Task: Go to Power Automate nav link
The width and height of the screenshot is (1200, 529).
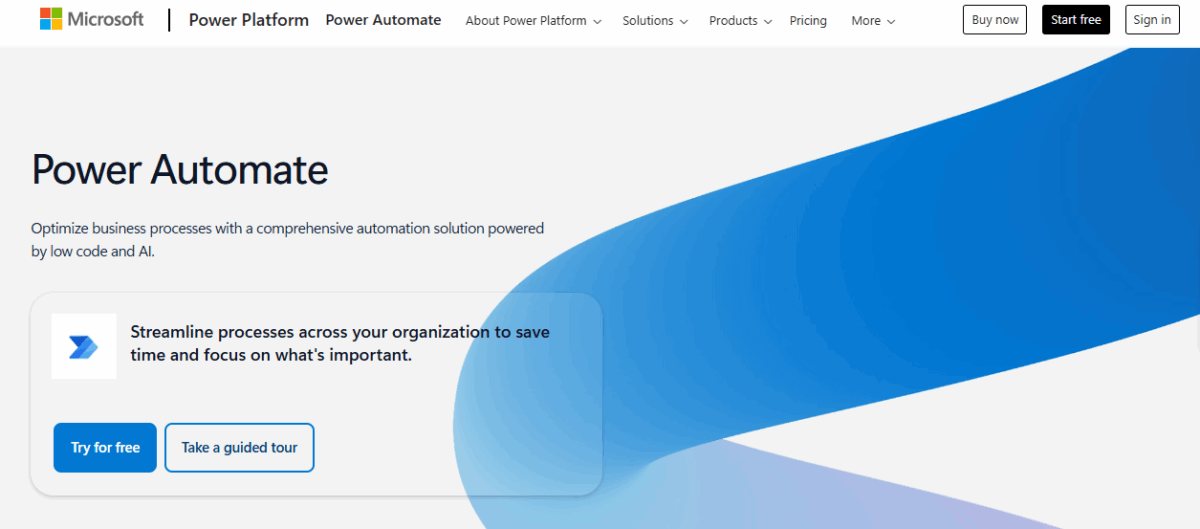Action: click(x=383, y=20)
